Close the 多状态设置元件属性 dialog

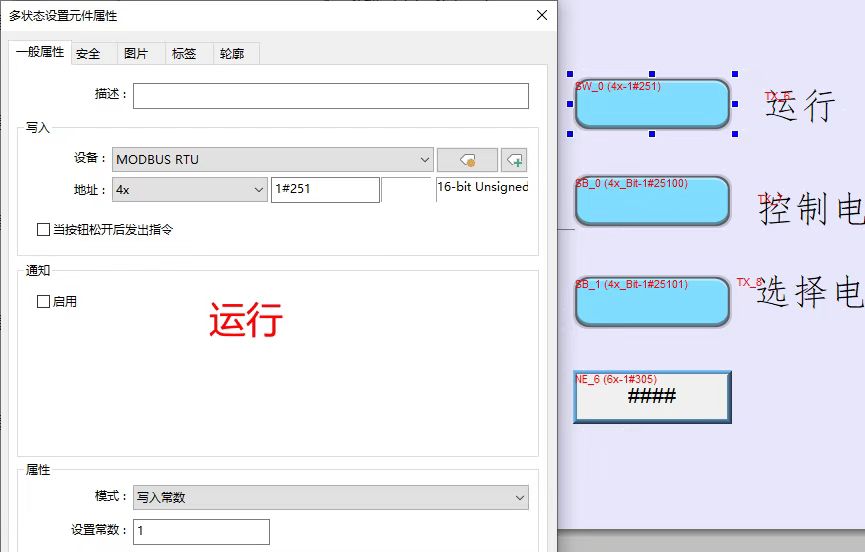pyautogui.click(x=542, y=15)
